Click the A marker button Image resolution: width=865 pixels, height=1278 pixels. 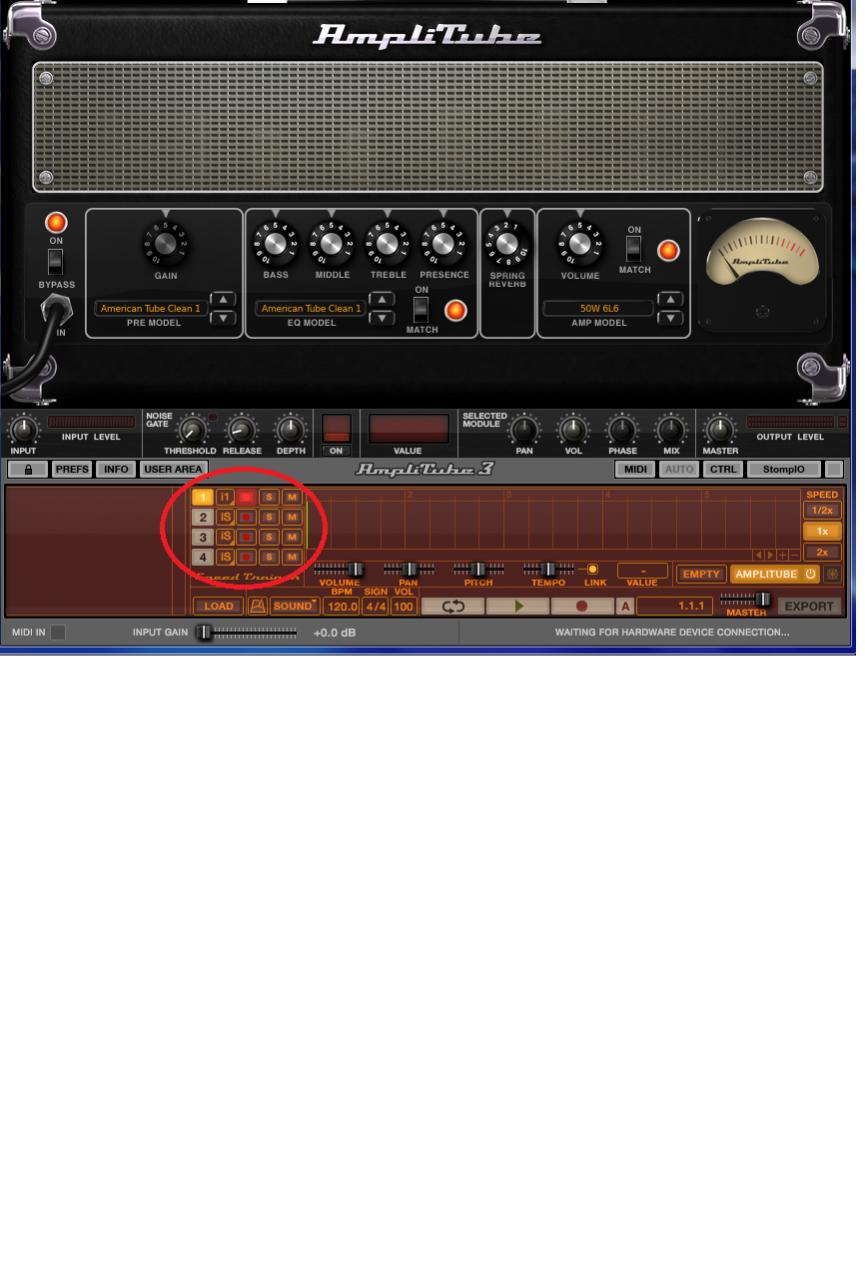coord(625,606)
